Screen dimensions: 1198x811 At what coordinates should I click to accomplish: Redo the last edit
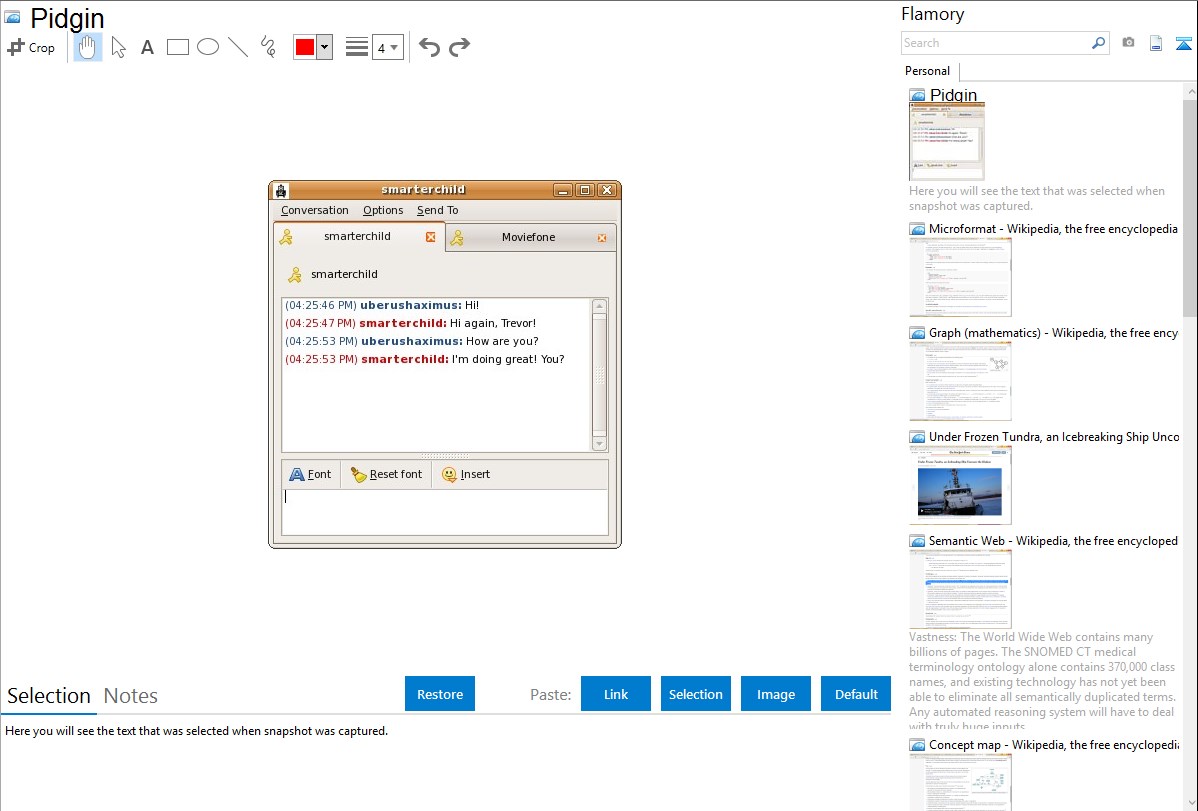[459, 47]
